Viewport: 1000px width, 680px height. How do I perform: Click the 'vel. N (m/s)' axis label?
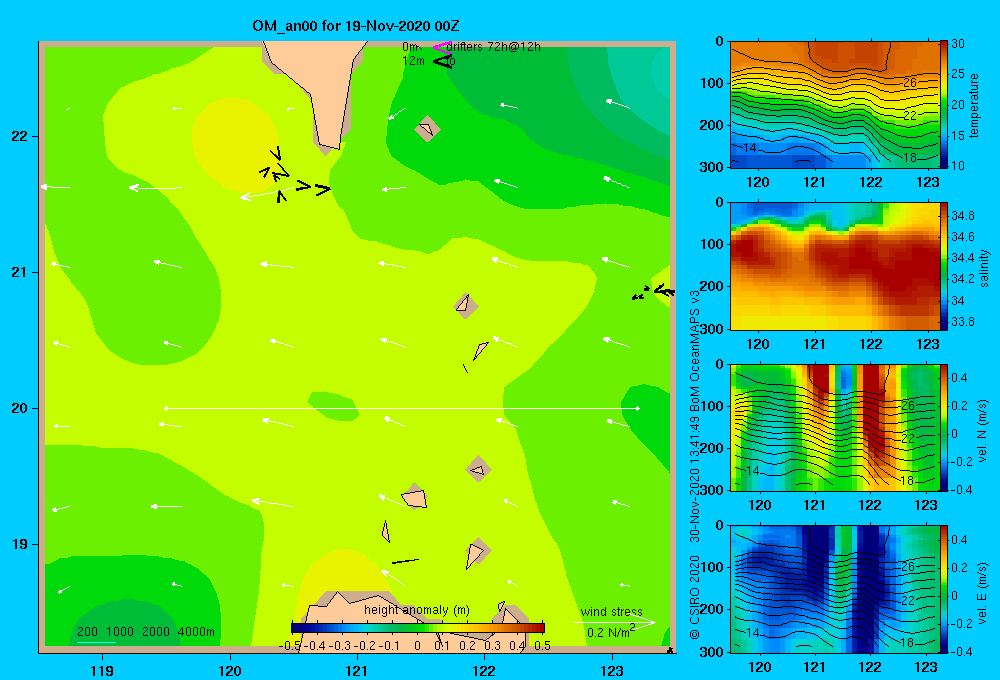[983, 430]
